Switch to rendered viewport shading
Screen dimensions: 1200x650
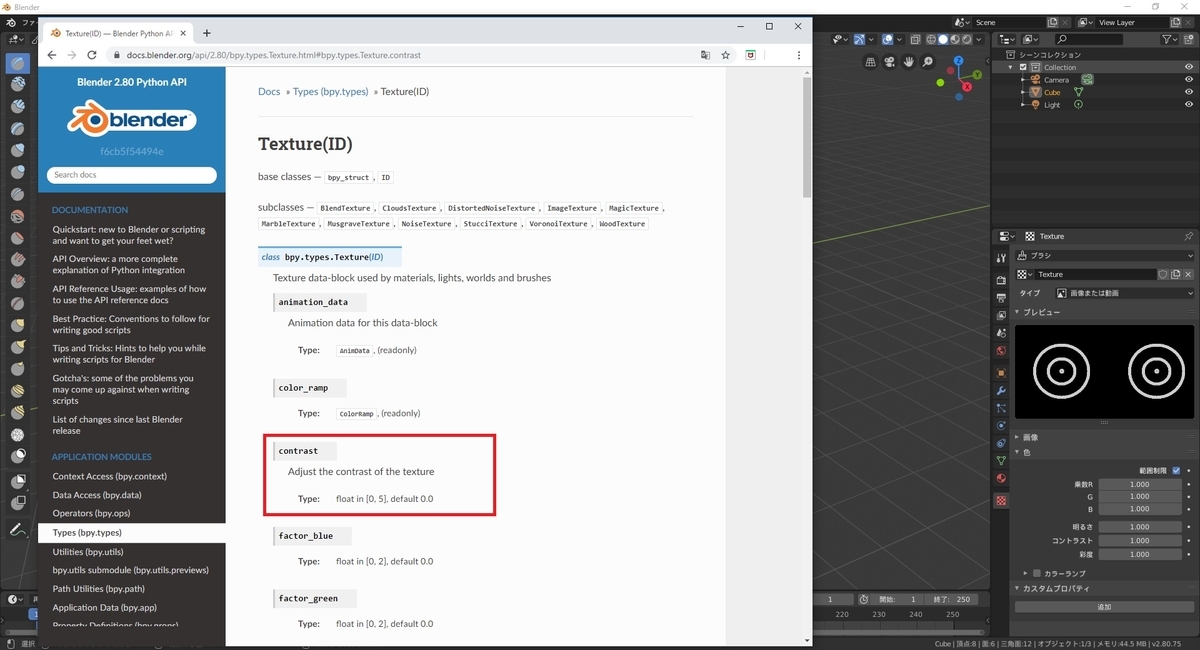[967, 39]
